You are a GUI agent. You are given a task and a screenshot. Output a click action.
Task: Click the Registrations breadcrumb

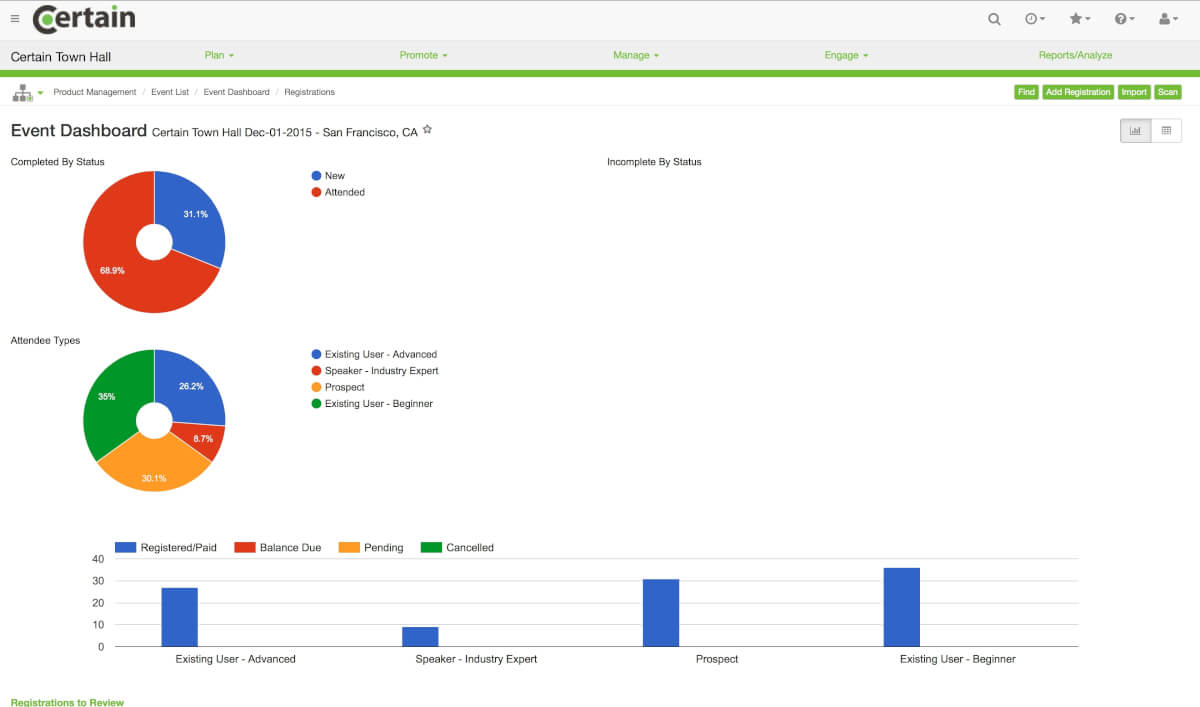click(310, 92)
